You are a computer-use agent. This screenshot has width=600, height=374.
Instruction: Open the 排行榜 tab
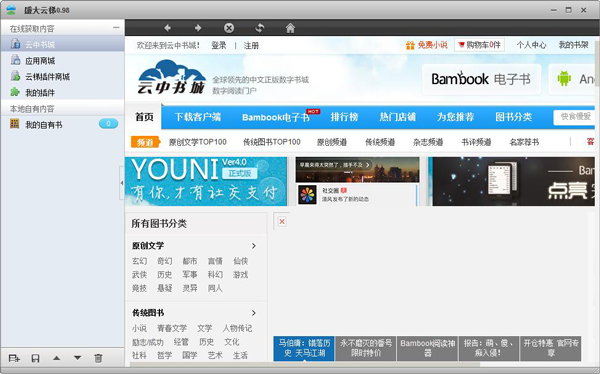(x=344, y=117)
